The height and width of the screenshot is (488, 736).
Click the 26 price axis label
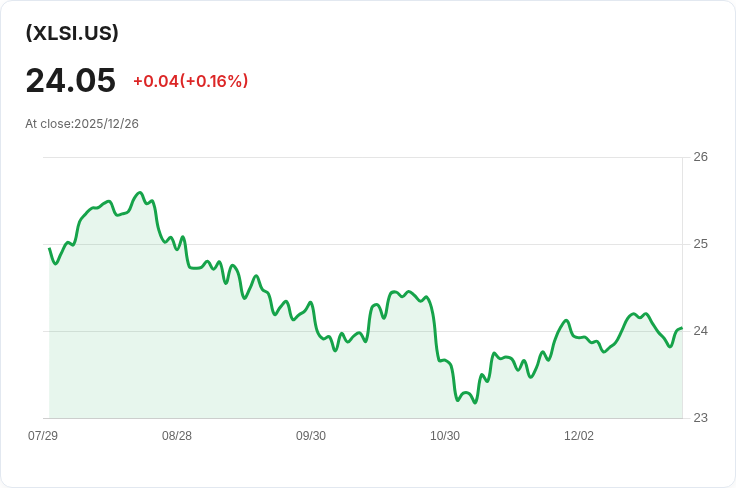(x=700, y=157)
